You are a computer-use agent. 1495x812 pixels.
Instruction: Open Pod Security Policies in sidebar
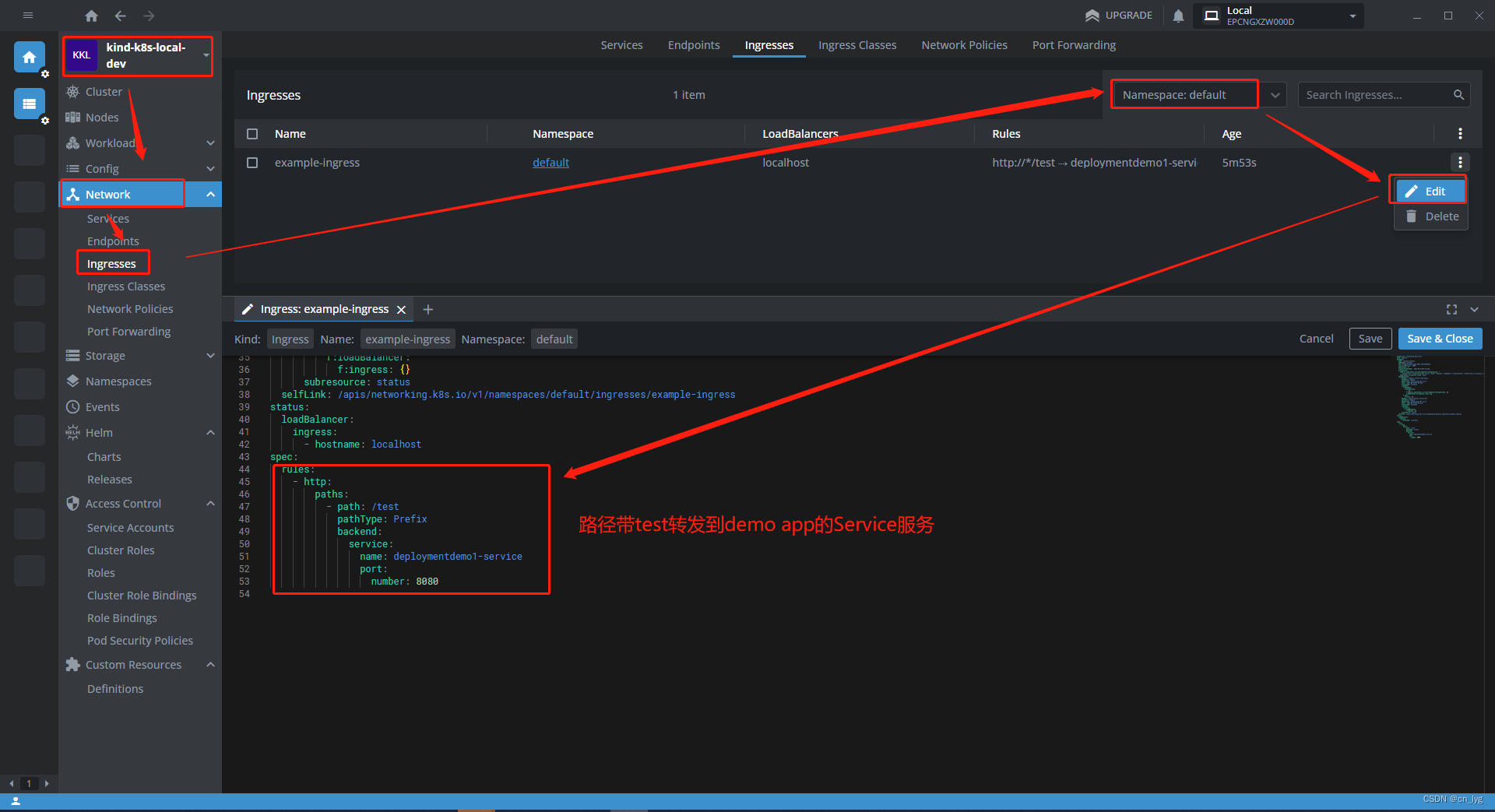(140, 641)
